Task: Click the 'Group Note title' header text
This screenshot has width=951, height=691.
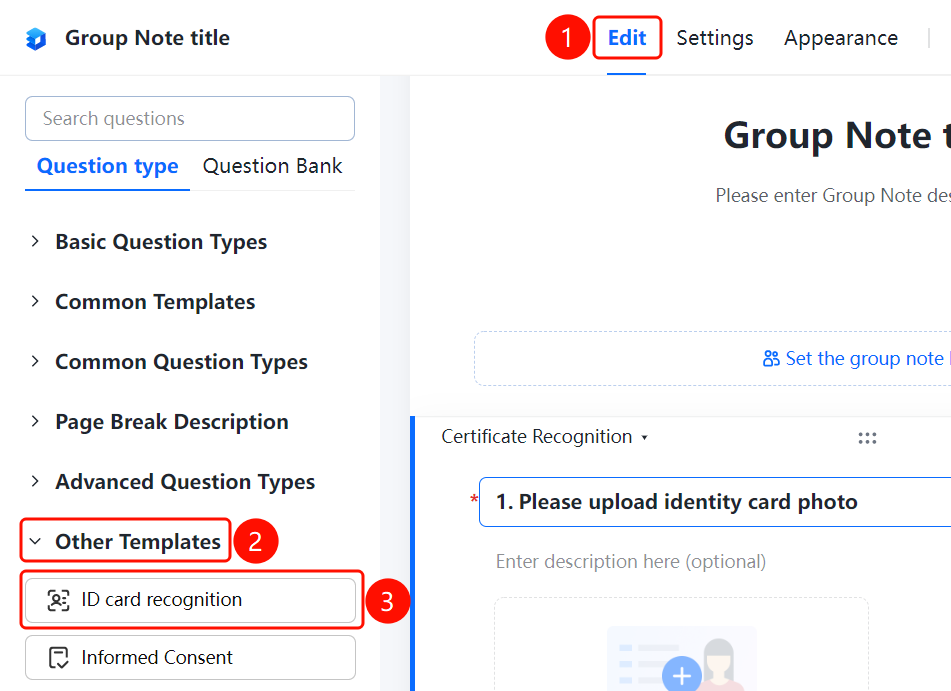Action: [147, 38]
